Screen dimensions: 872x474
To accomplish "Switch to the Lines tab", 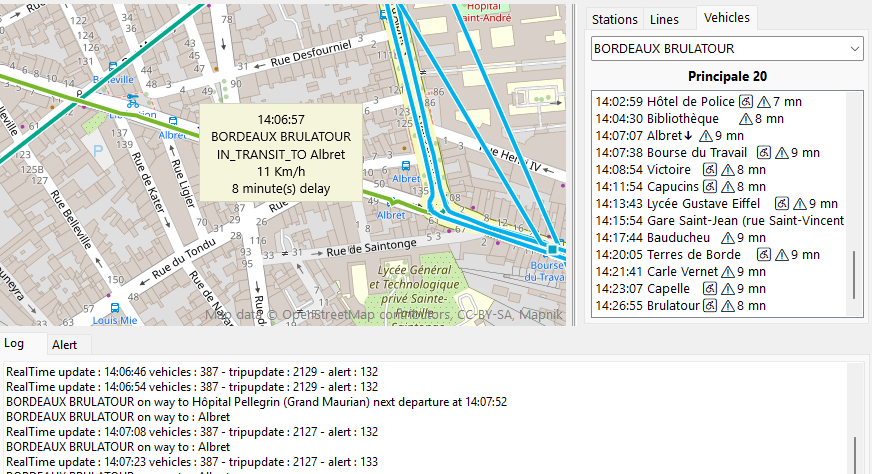I will (x=664, y=19).
